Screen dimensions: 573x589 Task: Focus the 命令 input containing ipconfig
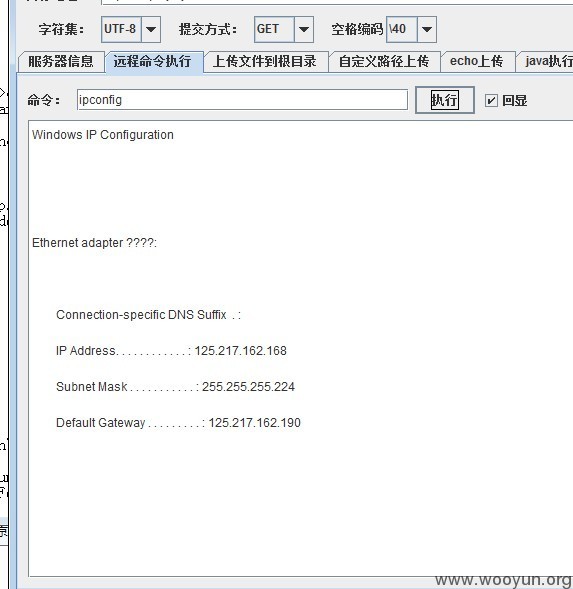pos(242,100)
